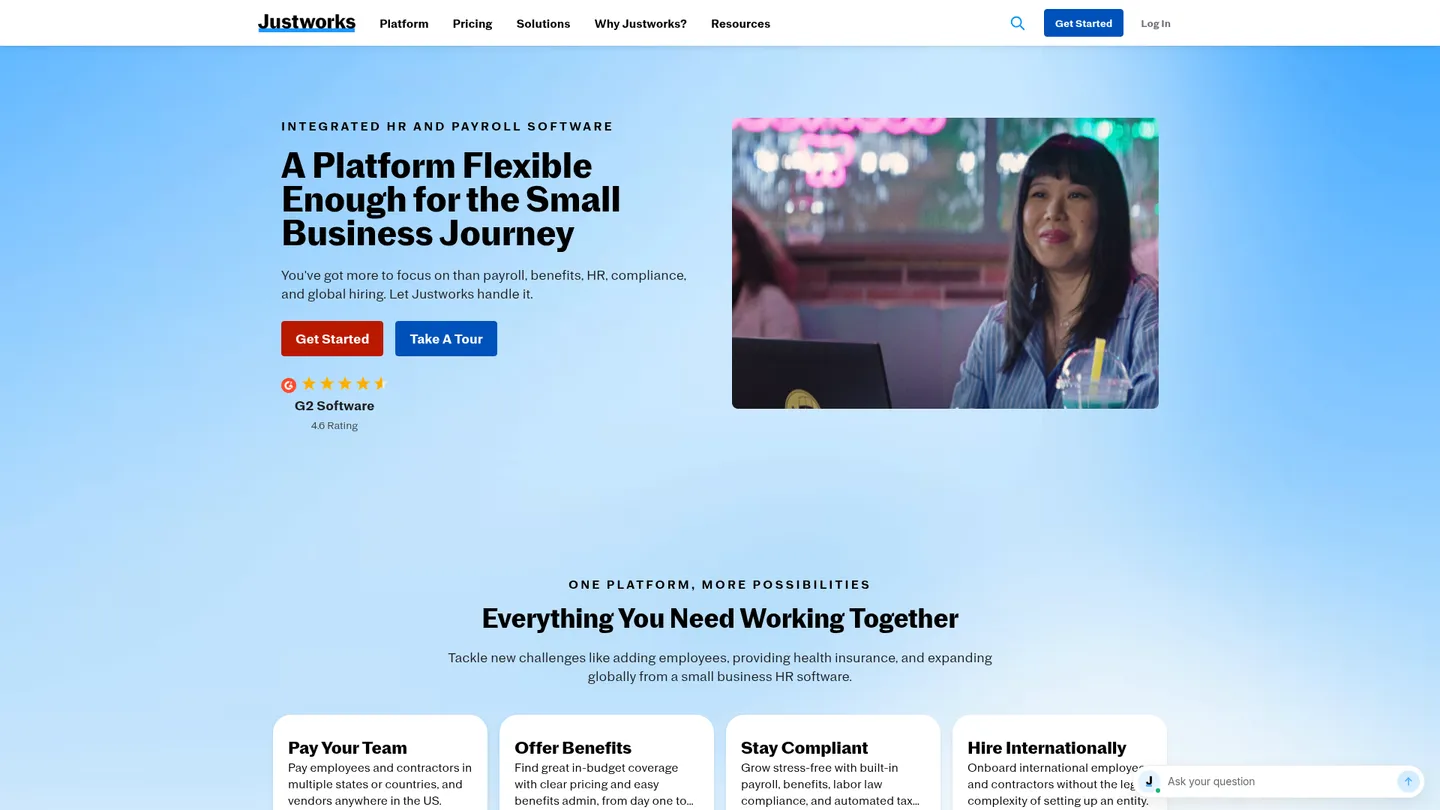Click the G2 Software label
The image size is (1440, 810).
334,406
